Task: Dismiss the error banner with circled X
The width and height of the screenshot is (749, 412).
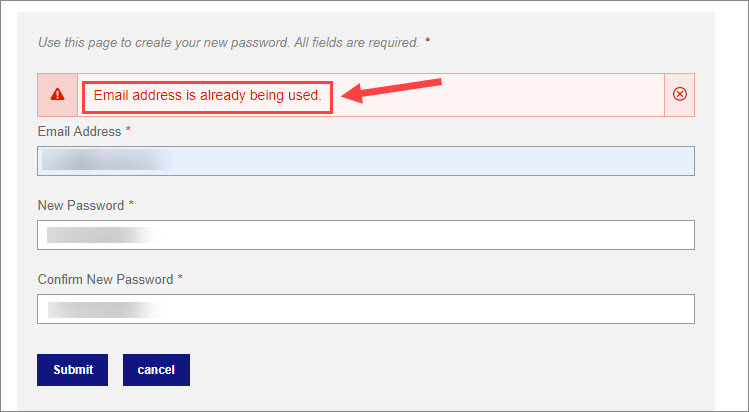Action: coord(680,94)
